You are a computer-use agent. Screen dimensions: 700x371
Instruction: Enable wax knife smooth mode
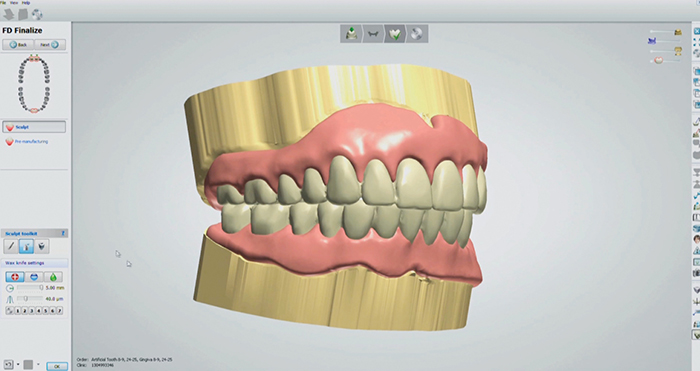pos(34,277)
